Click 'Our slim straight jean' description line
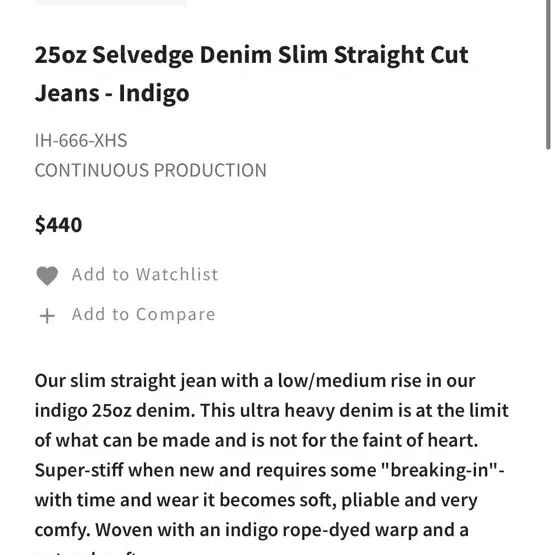This screenshot has width=555, height=555. [255, 381]
